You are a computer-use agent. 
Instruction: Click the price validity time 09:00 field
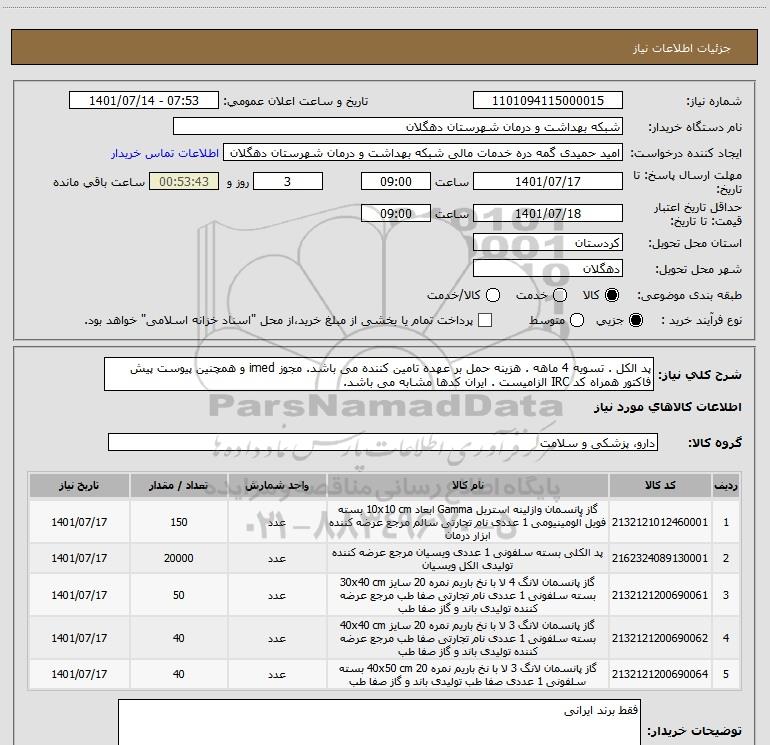click(396, 213)
